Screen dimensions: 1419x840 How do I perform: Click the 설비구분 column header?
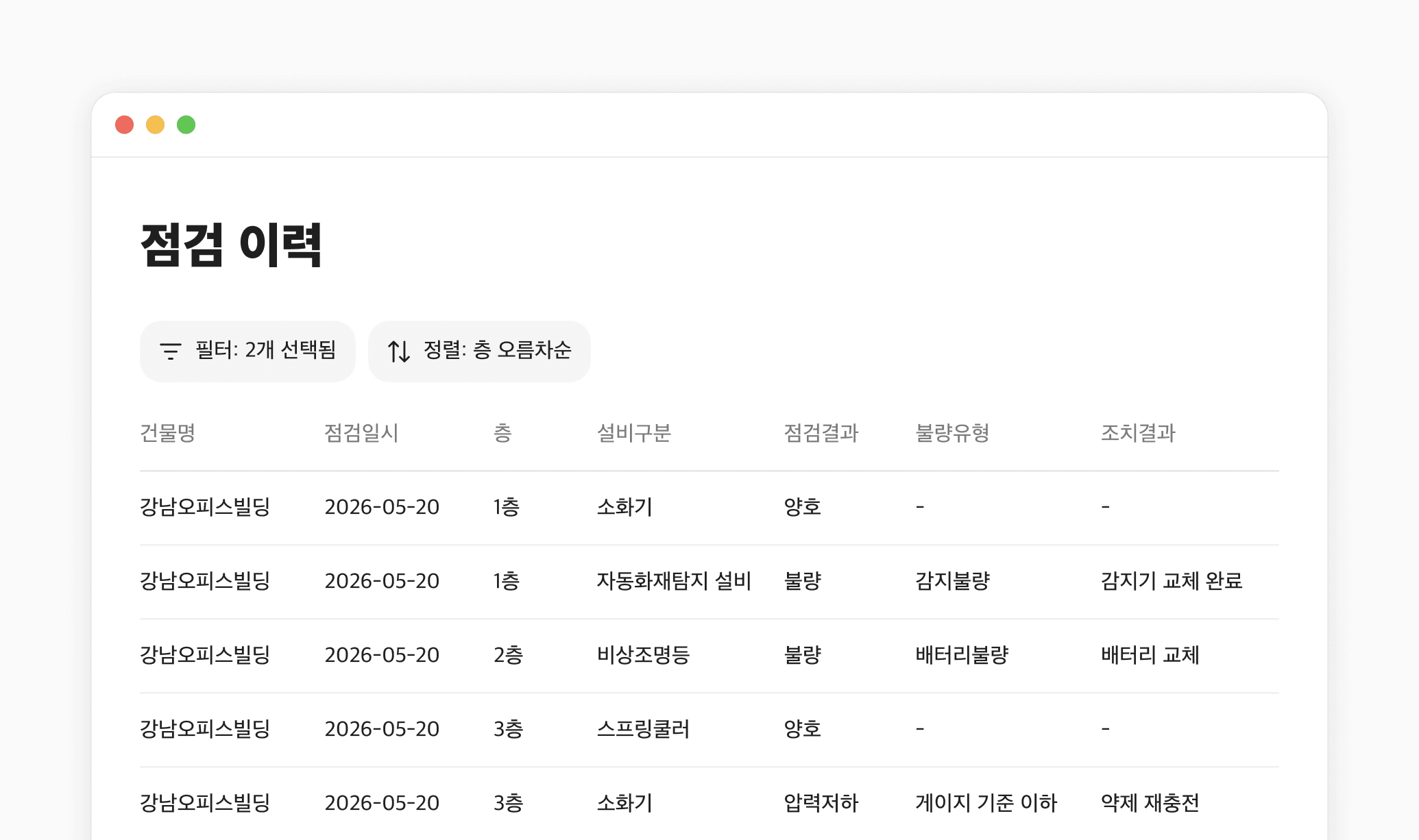point(633,433)
